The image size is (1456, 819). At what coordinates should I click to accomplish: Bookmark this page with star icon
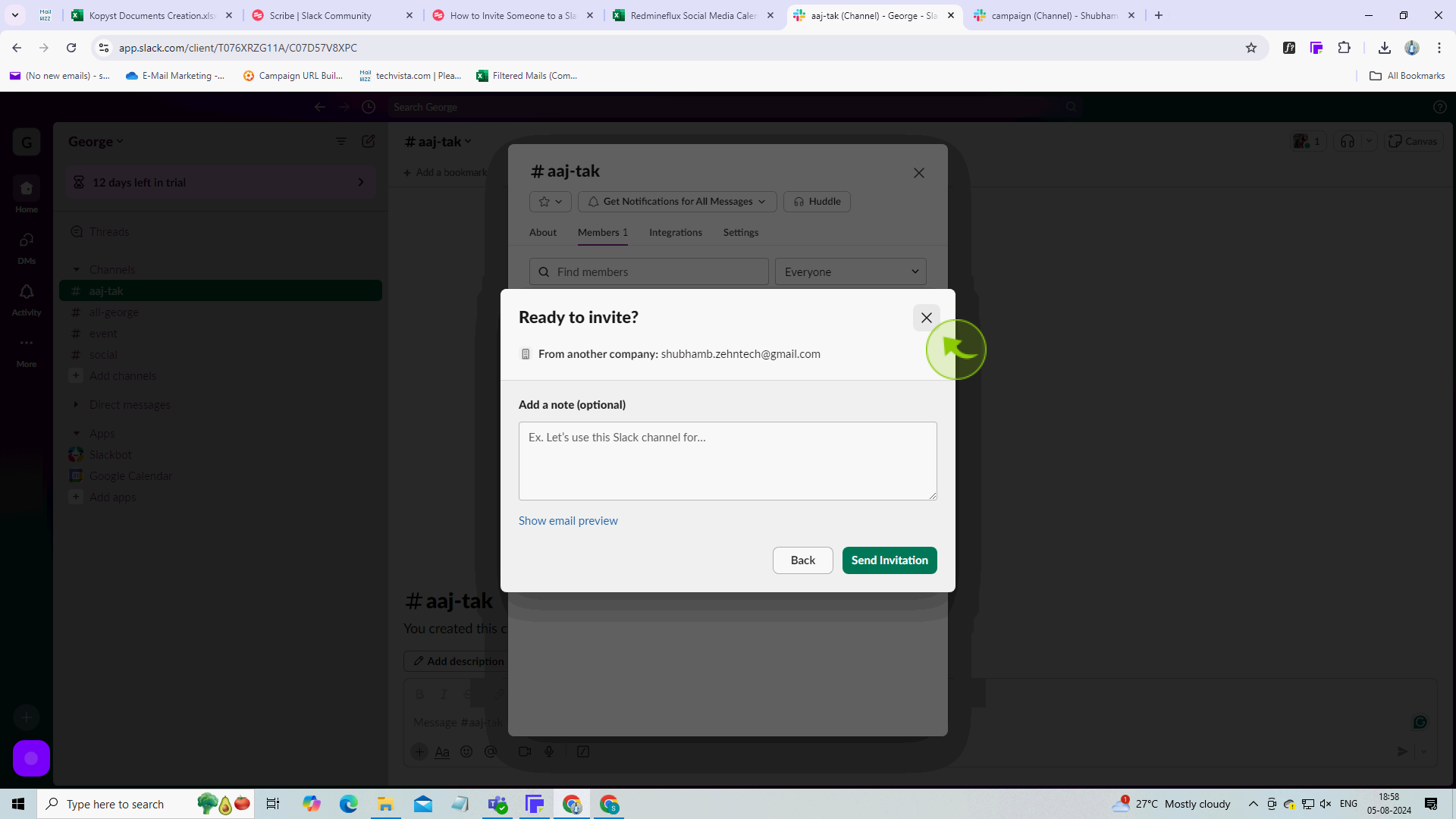[1251, 48]
